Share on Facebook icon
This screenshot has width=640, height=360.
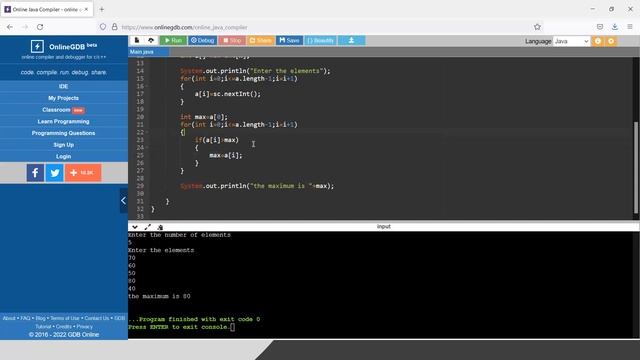(x=36, y=173)
